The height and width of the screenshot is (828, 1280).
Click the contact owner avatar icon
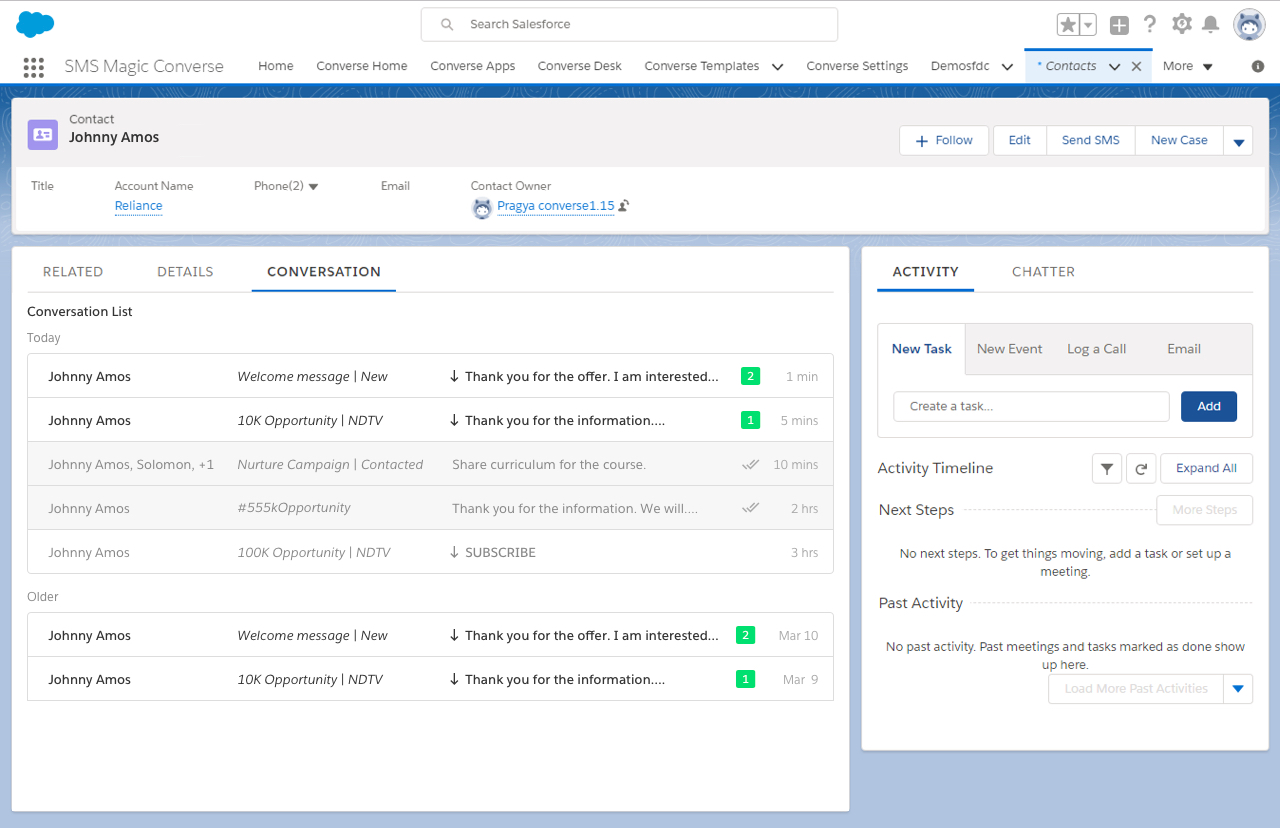pos(482,208)
